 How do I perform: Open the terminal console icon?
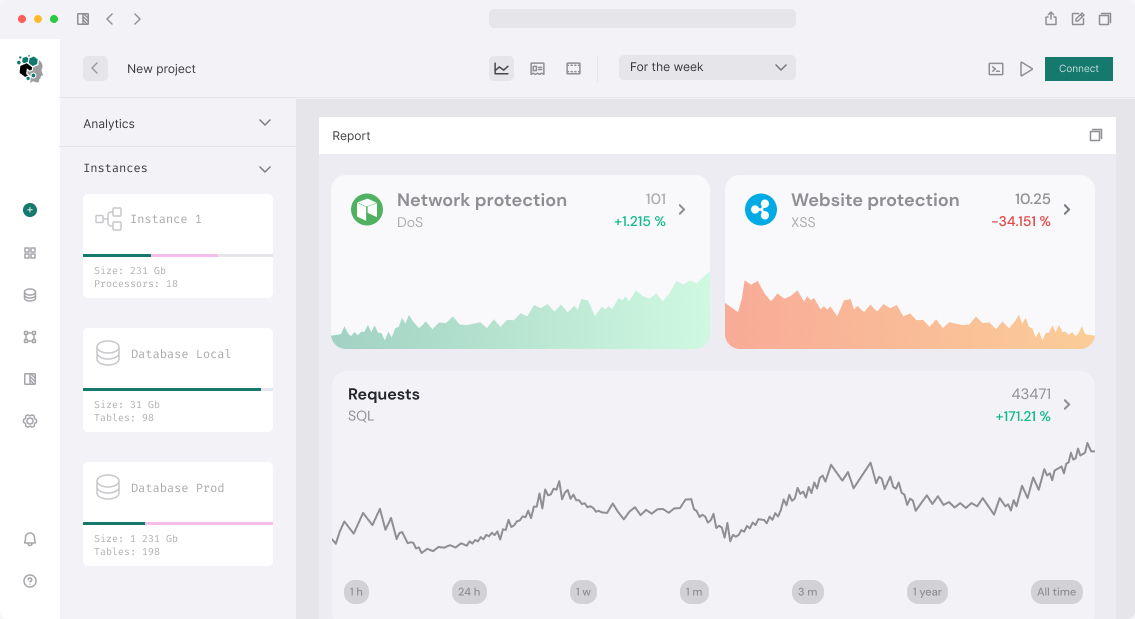click(x=996, y=69)
